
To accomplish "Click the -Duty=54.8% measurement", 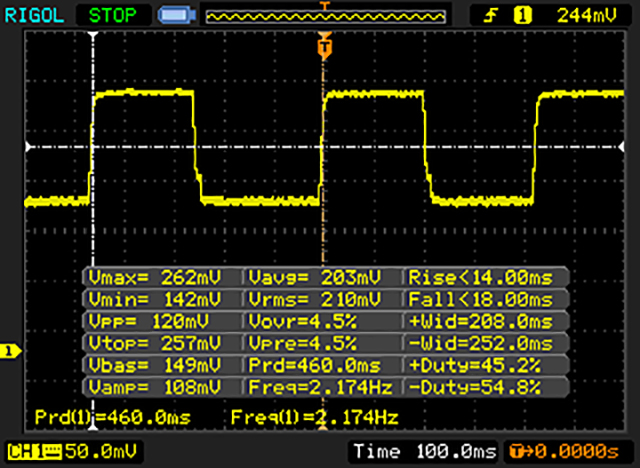I will [x=474, y=387].
